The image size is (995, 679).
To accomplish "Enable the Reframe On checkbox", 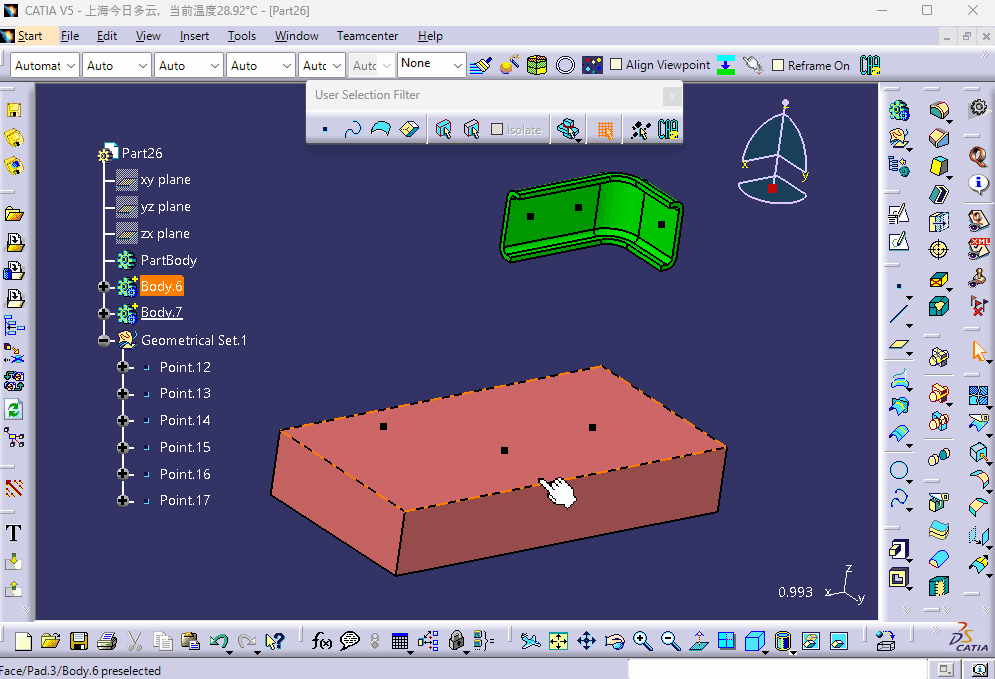I will point(778,65).
